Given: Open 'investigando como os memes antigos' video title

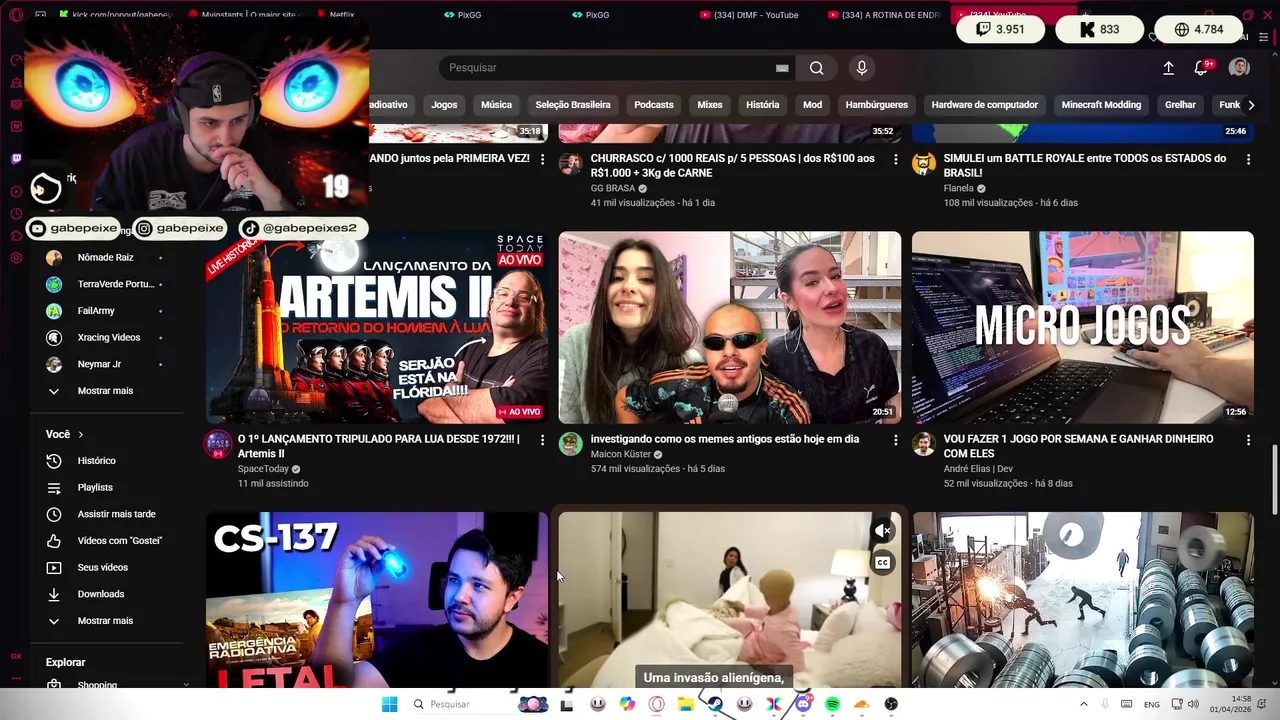Looking at the screenshot, I should click(724, 439).
